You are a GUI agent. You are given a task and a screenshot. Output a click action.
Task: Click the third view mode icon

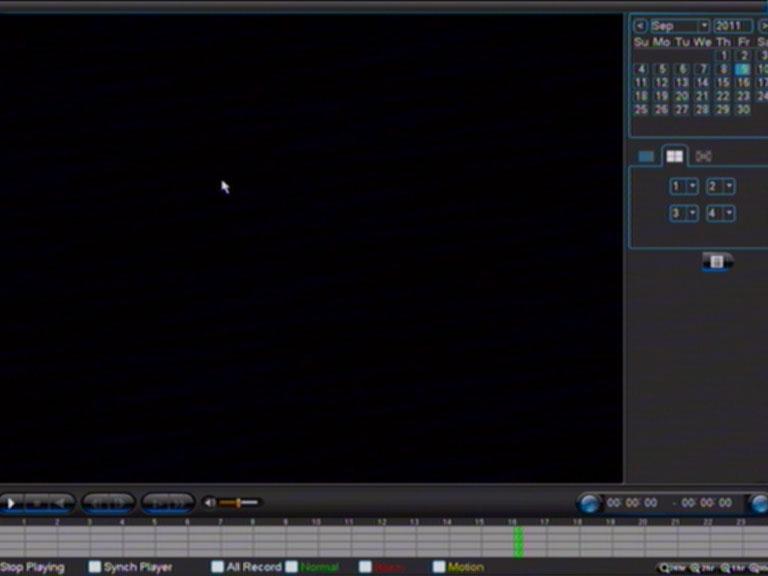point(703,156)
